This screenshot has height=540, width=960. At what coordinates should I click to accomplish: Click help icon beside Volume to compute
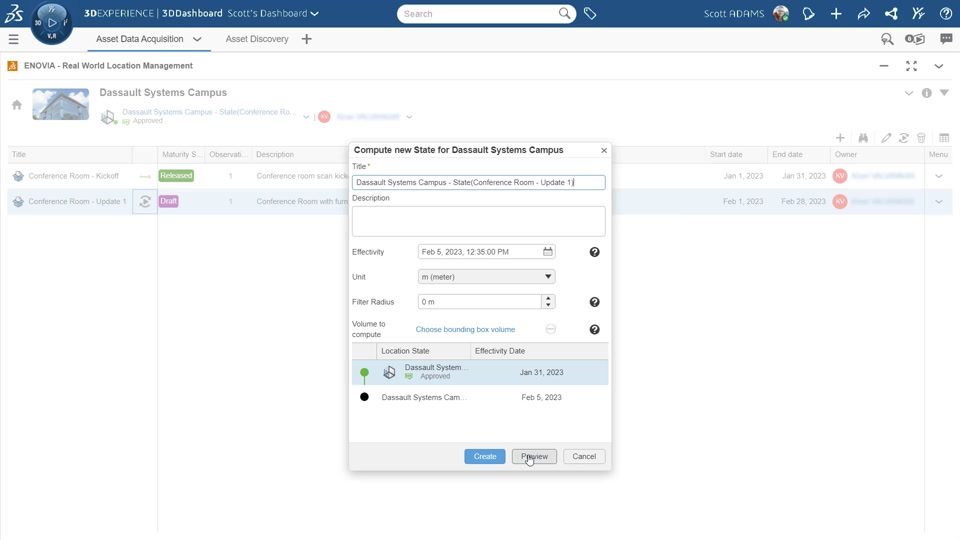[594, 329]
